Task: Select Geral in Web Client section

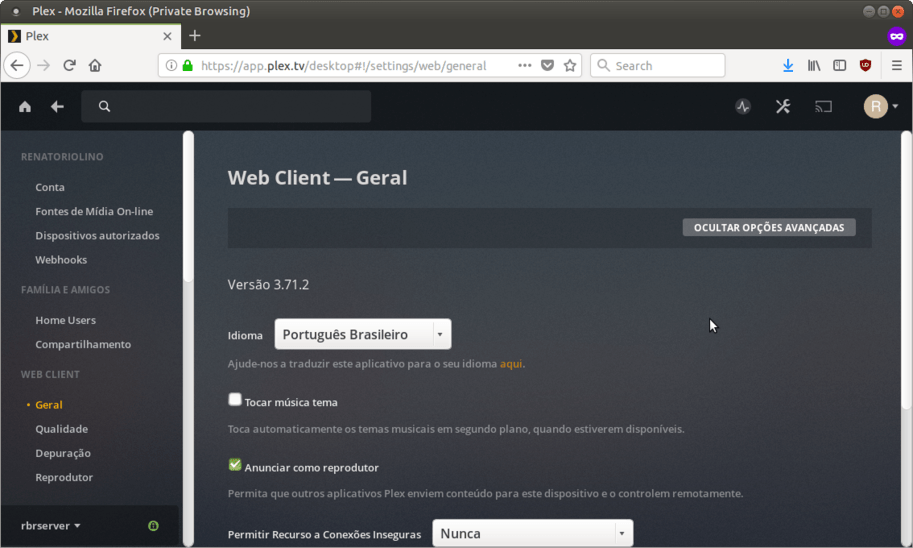Action: (x=48, y=405)
